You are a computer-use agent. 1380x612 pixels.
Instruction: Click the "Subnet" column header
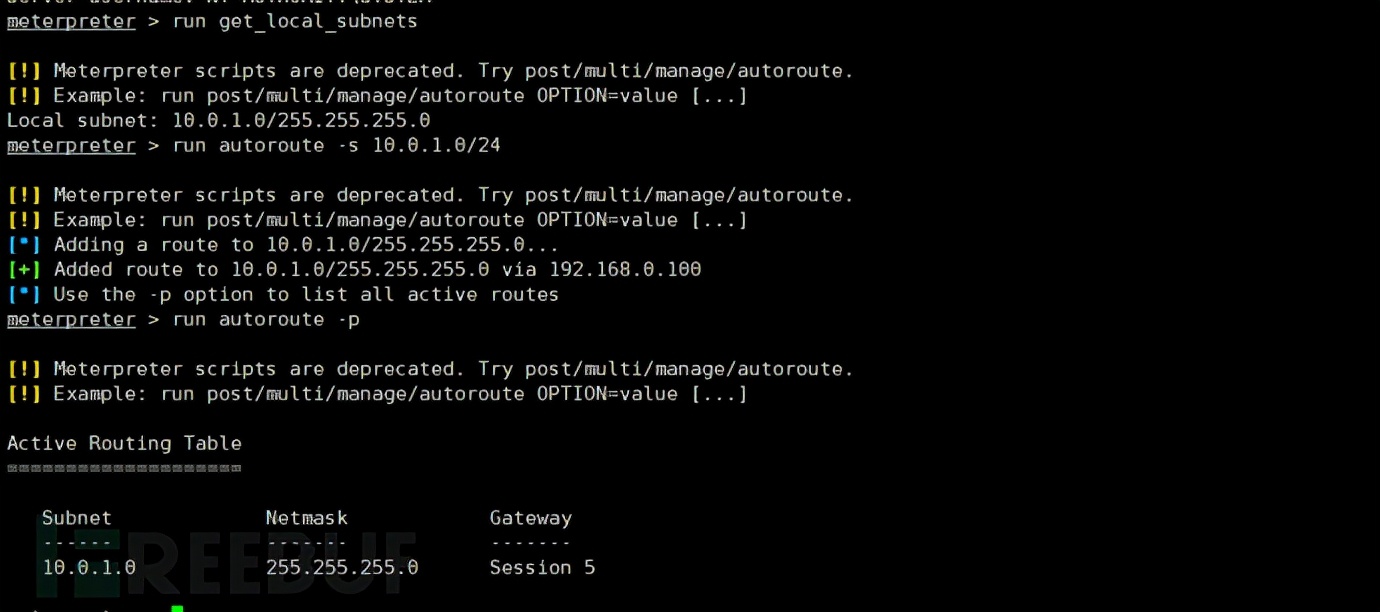(x=77, y=518)
